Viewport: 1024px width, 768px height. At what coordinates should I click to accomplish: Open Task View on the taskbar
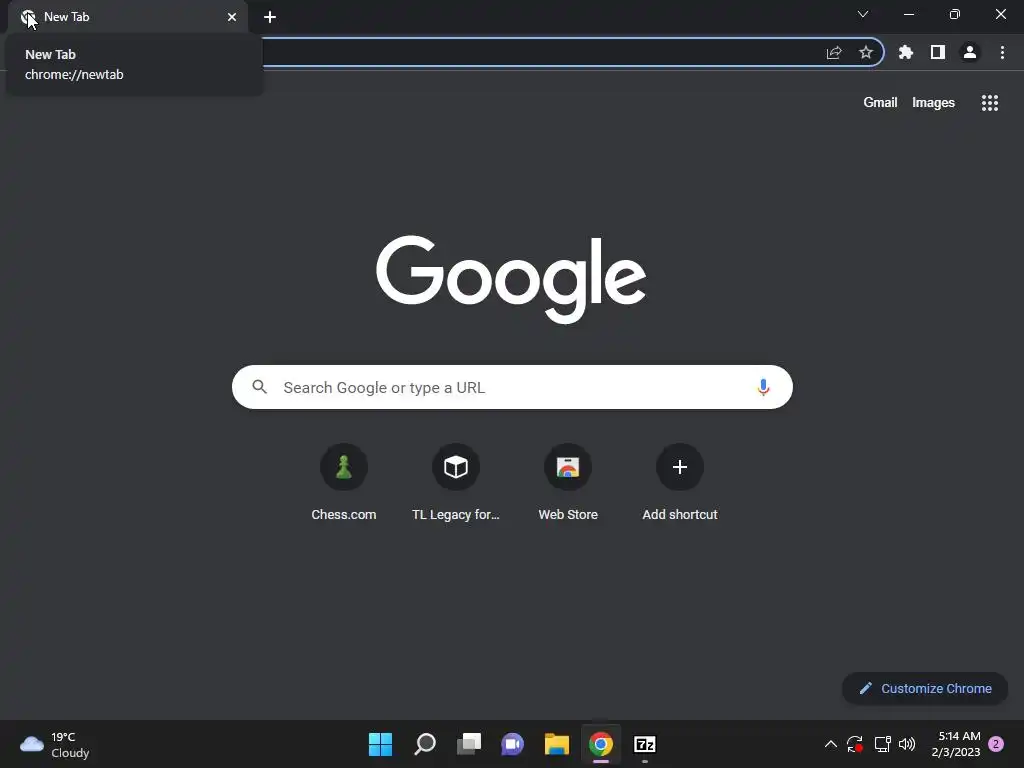(x=469, y=744)
